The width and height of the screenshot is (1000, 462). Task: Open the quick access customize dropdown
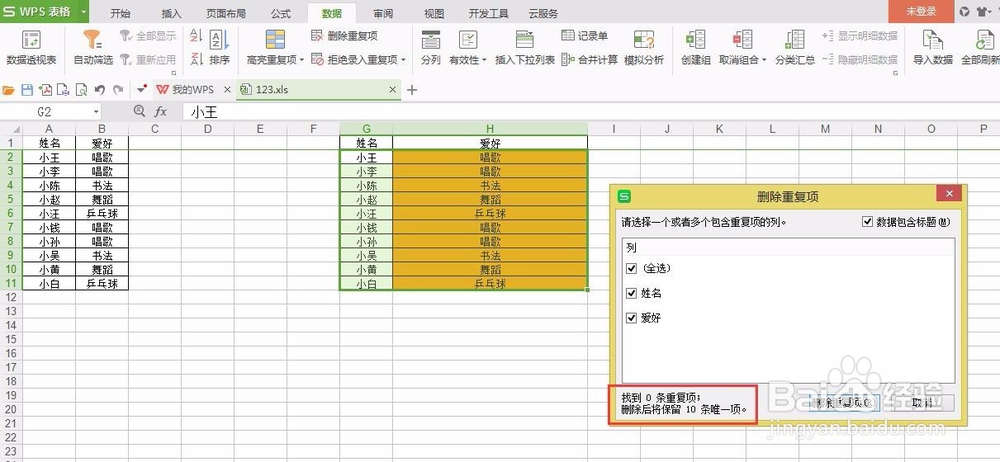[x=142, y=90]
